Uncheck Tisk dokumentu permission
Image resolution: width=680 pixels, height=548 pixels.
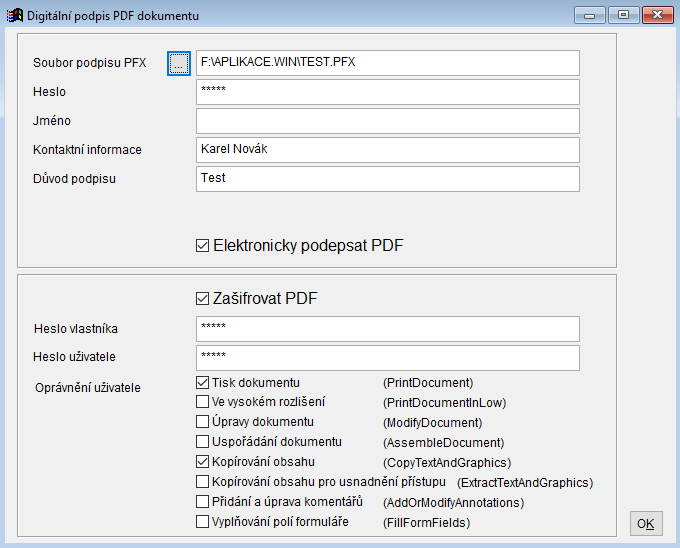pos(202,382)
